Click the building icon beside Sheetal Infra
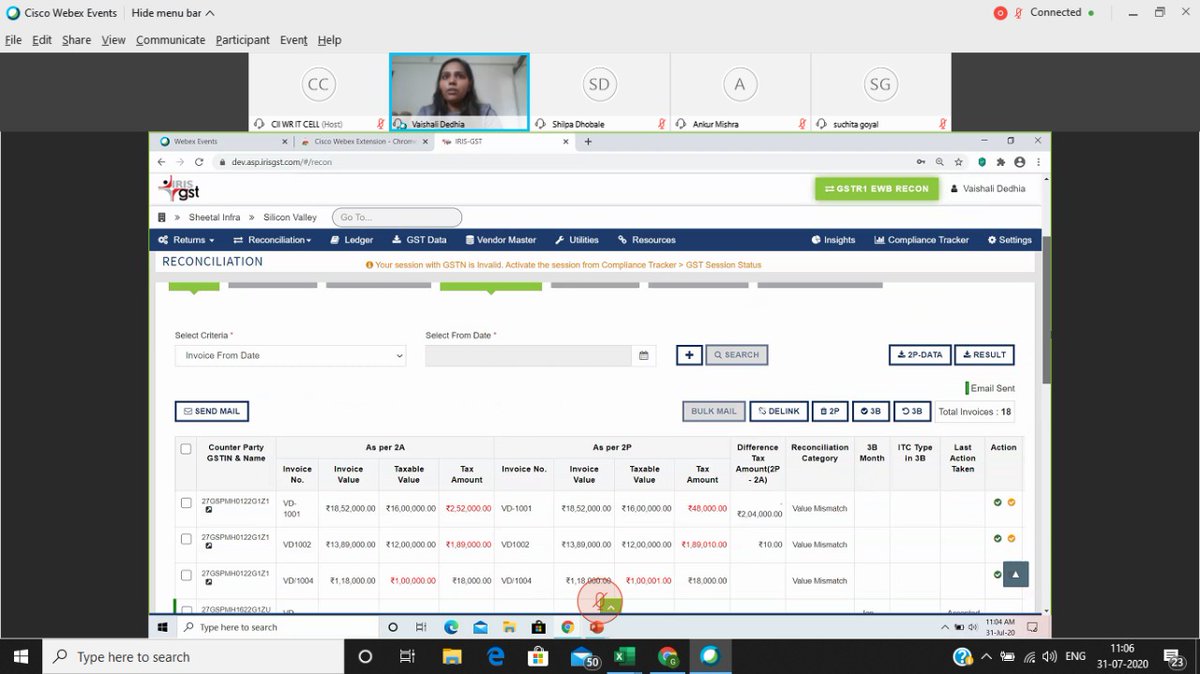This screenshot has width=1200, height=674. click(x=162, y=217)
